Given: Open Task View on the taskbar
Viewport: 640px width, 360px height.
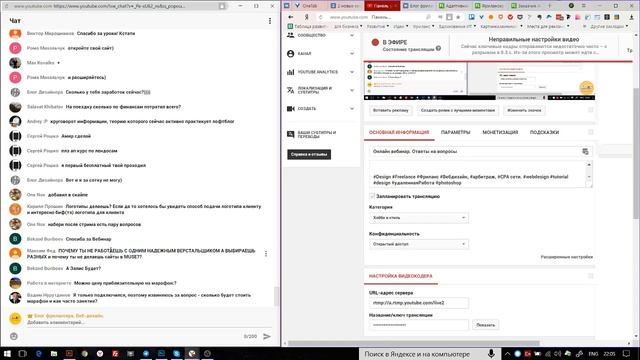Looking at the screenshot, I should click(22, 353).
